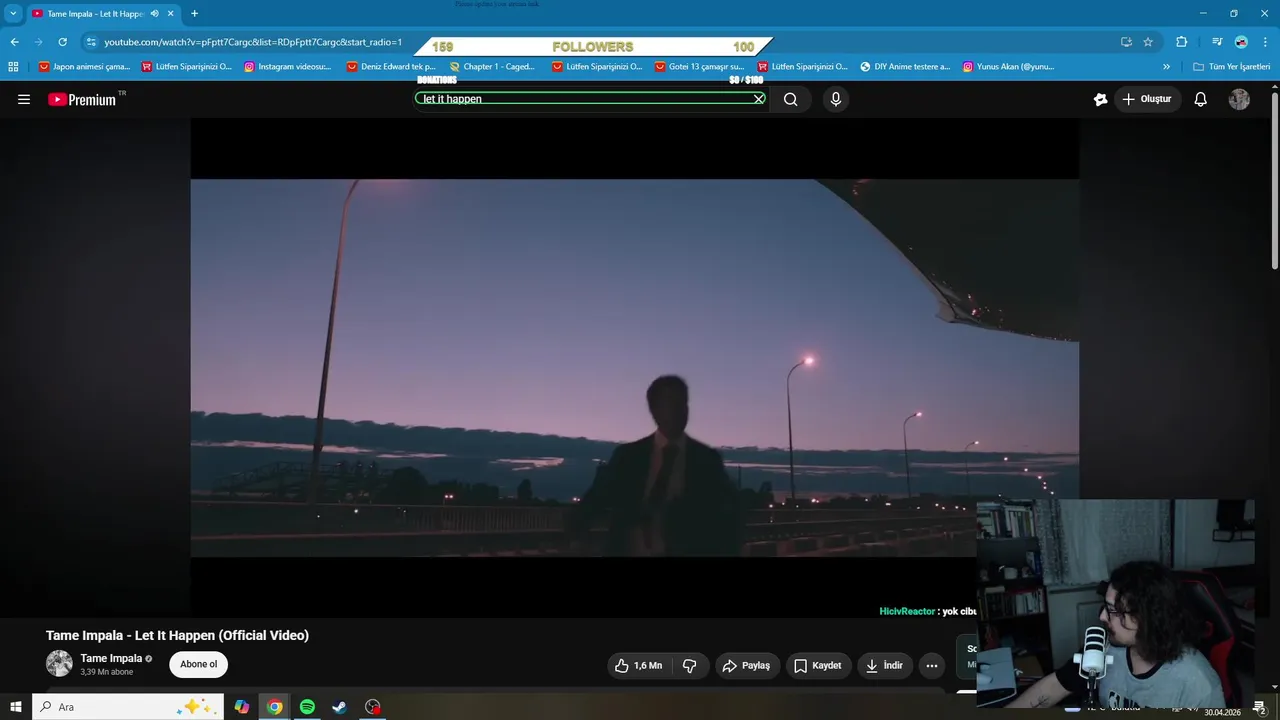Screen dimensions: 1280x720
Task: Open the Tüm Yer İşaretleri folder
Action: [1232, 67]
